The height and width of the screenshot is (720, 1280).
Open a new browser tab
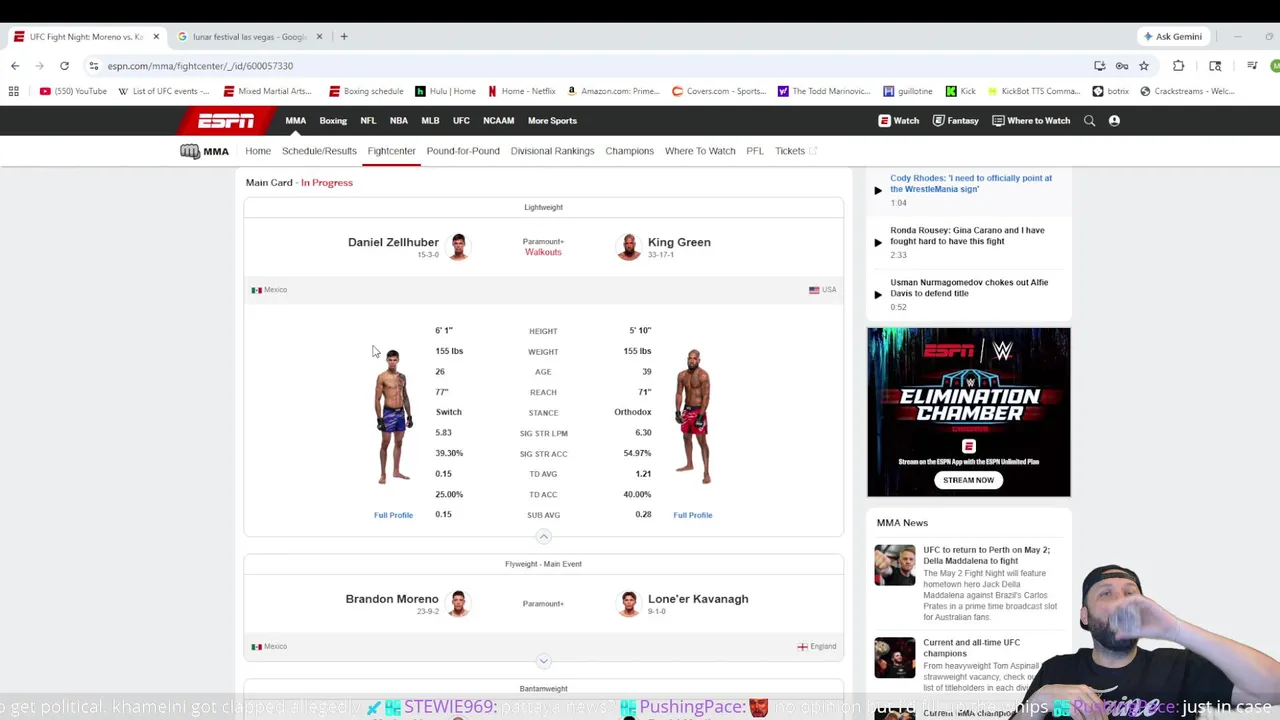[x=344, y=36]
